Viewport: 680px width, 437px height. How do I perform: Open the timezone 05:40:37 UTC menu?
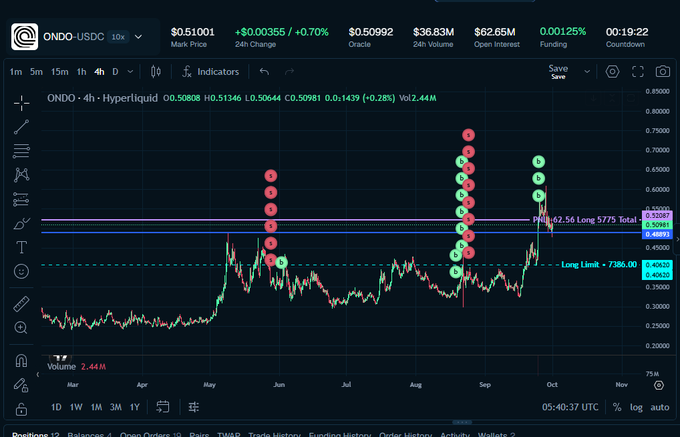[570, 408]
